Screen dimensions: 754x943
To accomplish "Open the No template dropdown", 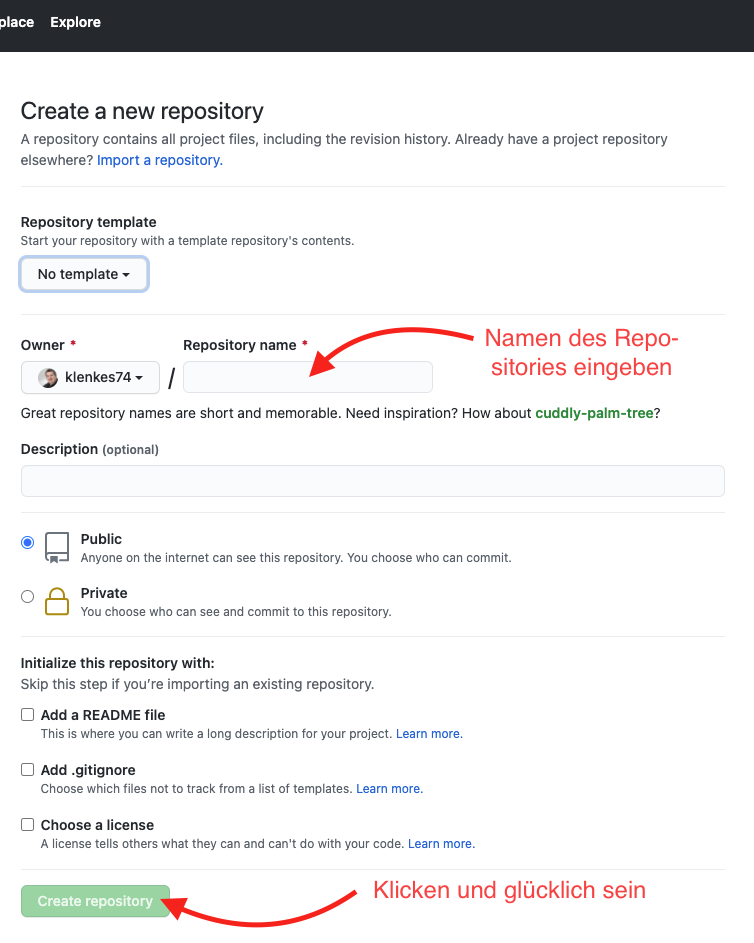I will click(x=84, y=274).
